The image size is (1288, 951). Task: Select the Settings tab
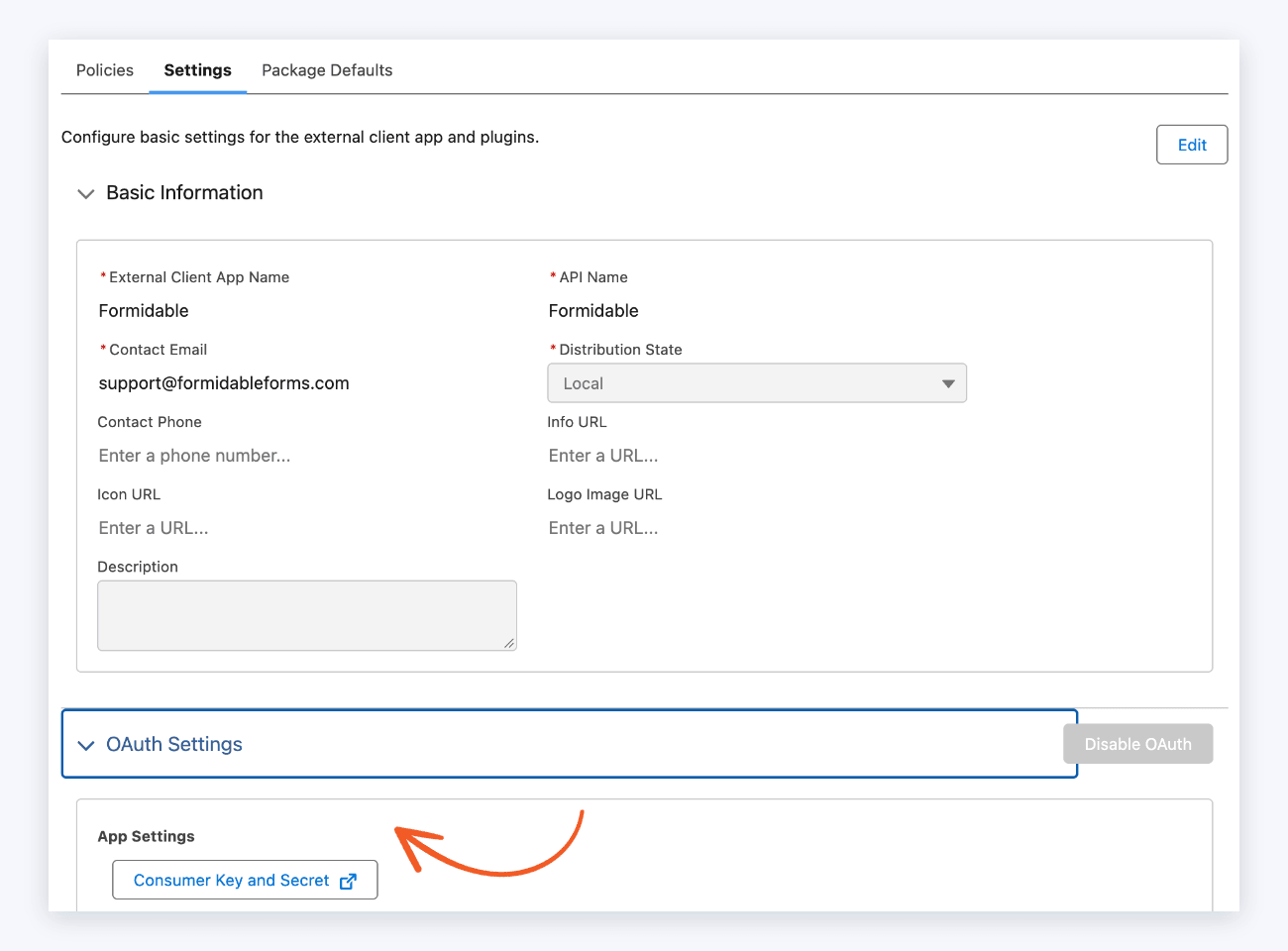[x=197, y=70]
